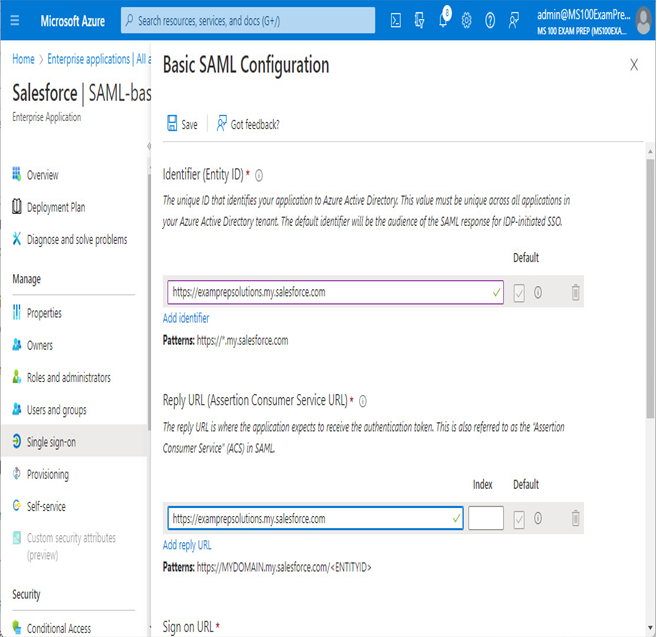Navigate to Home breadcrumb

(23, 59)
